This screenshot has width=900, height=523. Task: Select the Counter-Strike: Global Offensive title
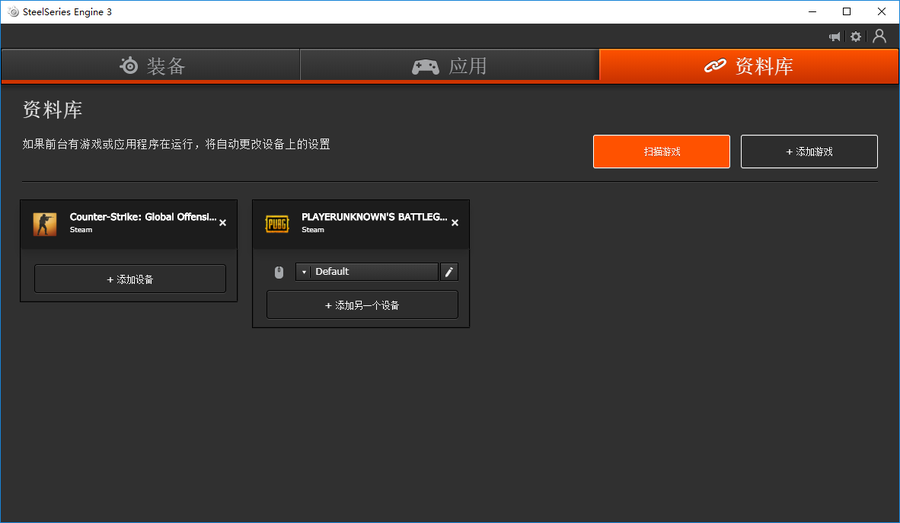pos(142,217)
